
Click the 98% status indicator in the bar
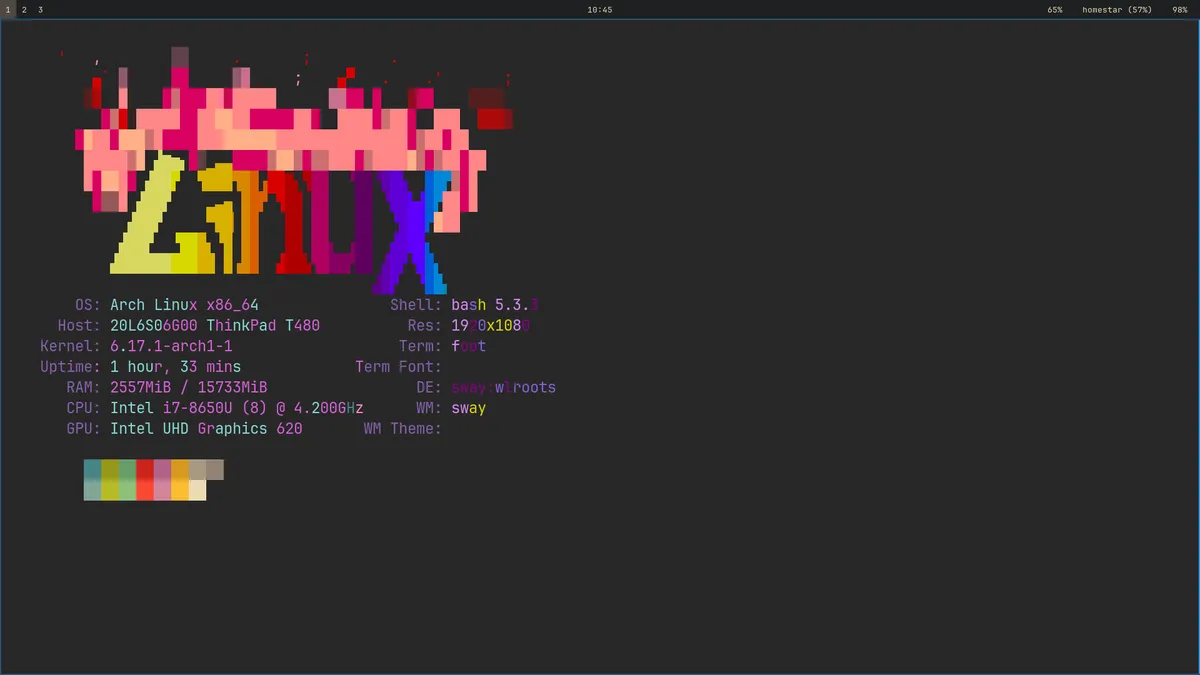[1180, 9]
